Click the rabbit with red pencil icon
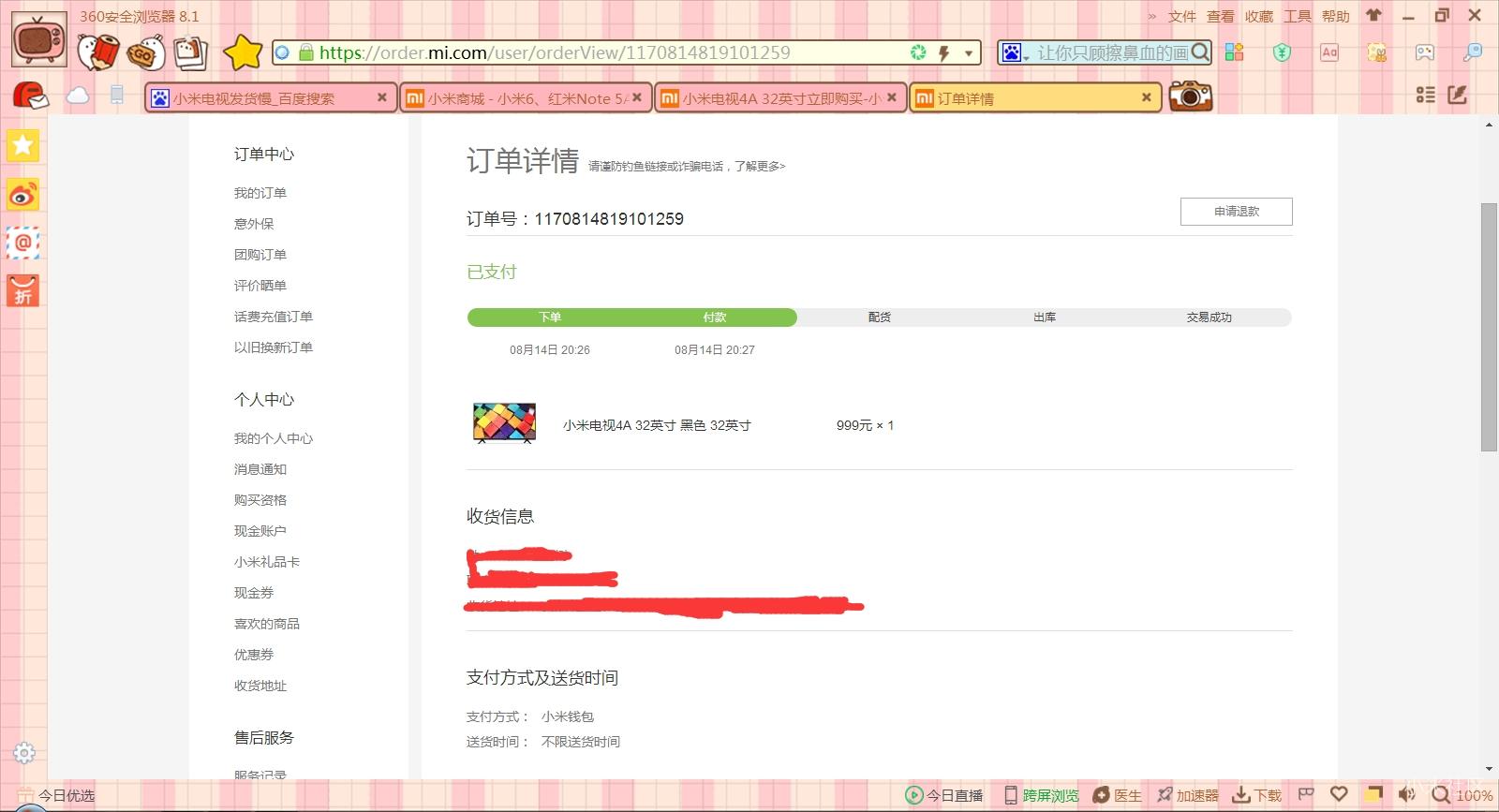 tap(98, 52)
